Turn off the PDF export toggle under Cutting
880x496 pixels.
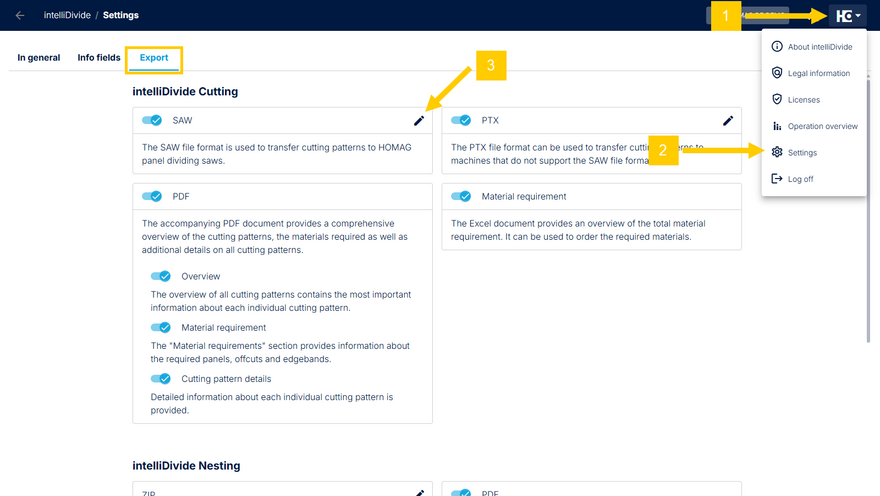click(x=152, y=196)
